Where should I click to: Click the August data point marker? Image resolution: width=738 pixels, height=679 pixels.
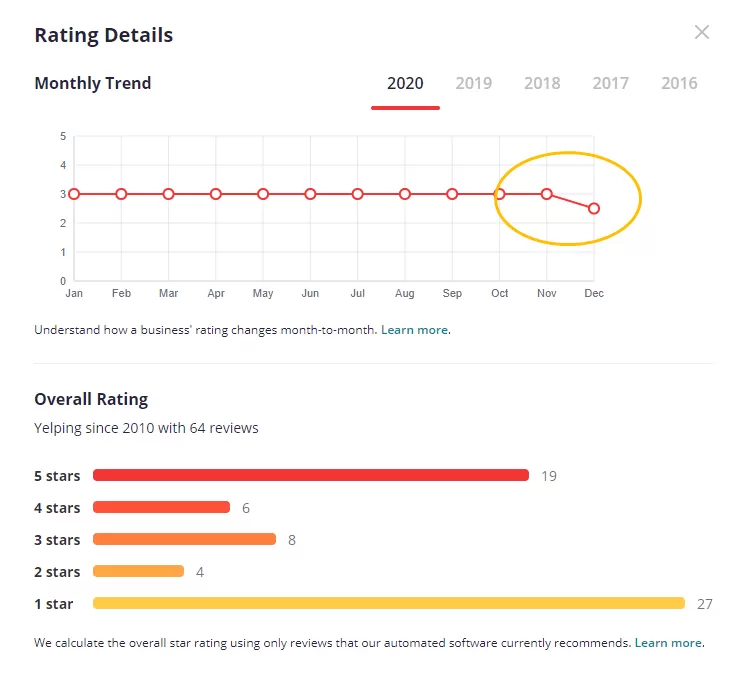[405, 194]
